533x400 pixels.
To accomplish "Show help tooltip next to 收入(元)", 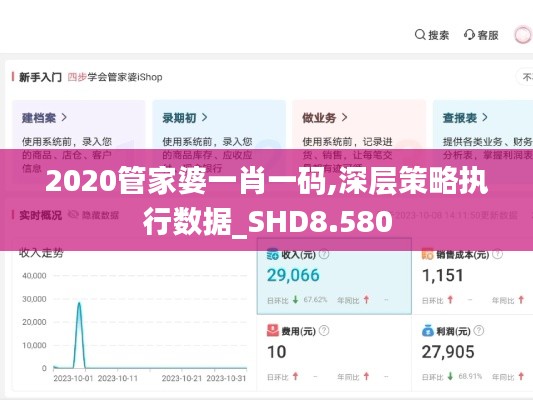I will 324,254.
